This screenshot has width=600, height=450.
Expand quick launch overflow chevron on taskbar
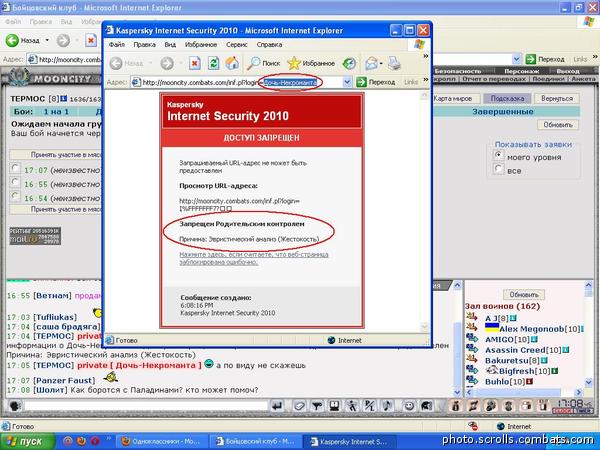pos(108,438)
